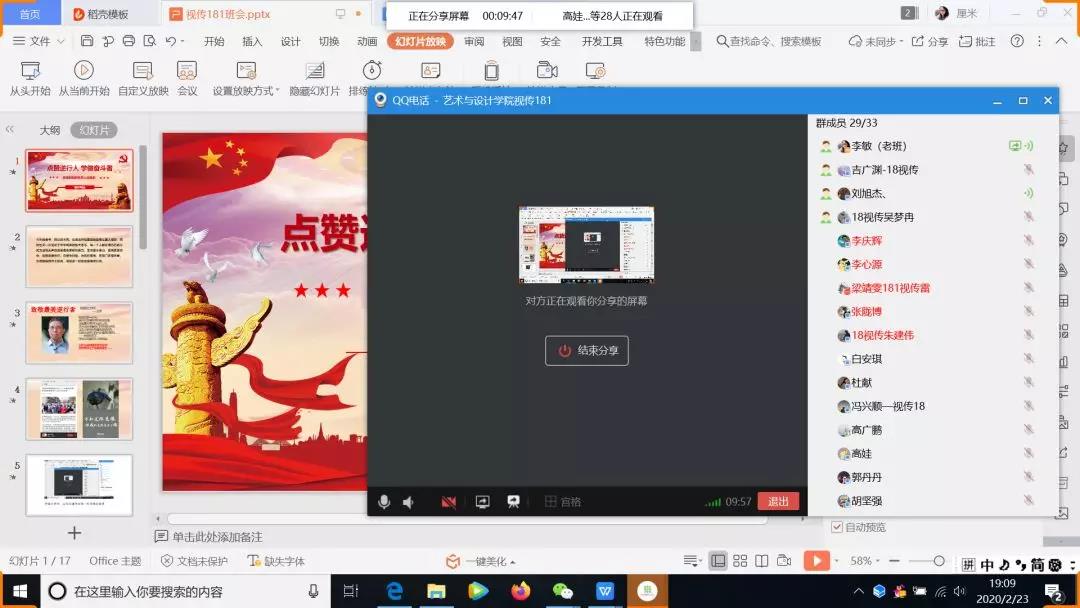This screenshot has width=1080, height=608.
Task: Expand the 文件 menu dropdown
Action: pyautogui.click(x=40, y=41)
